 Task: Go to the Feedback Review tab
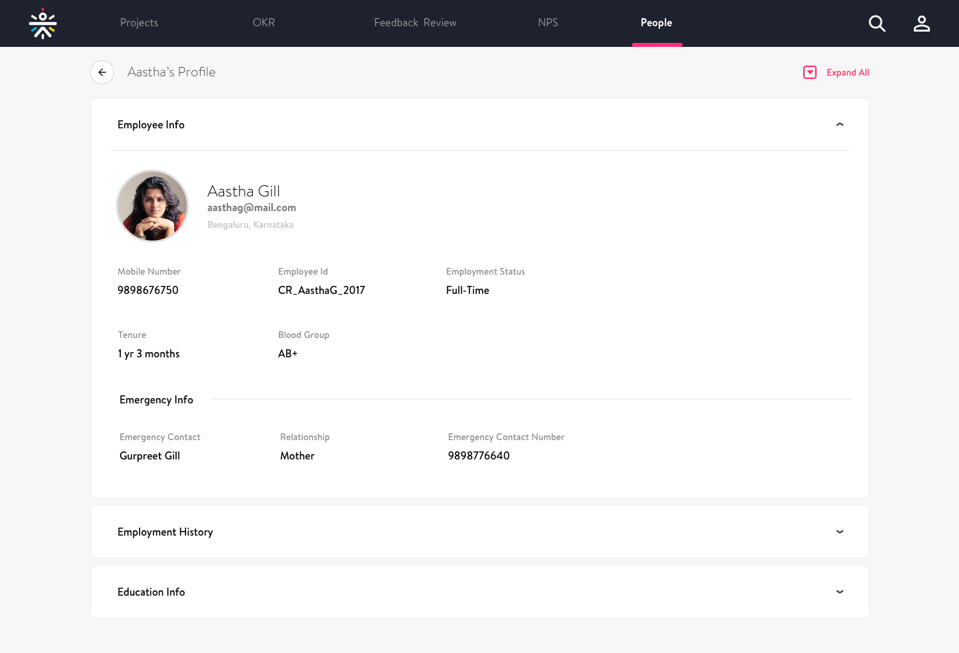415,23
